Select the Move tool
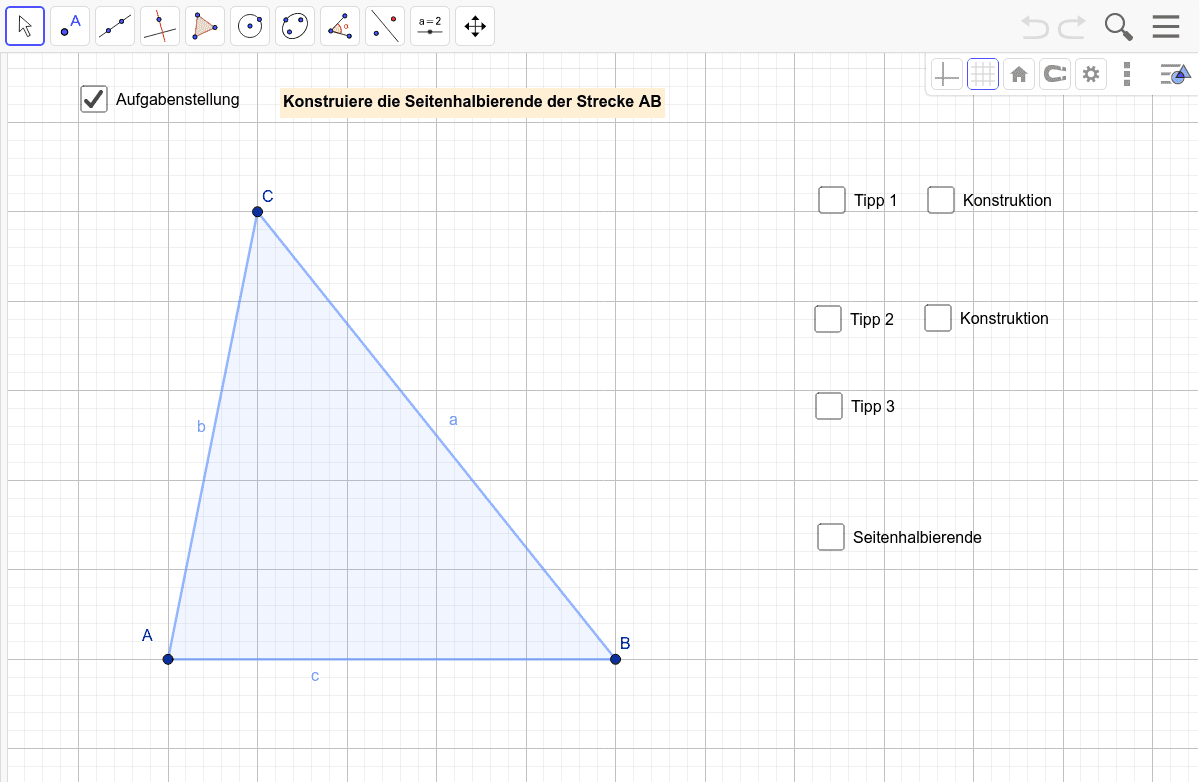Viewport: 1200px width, 784px height. pos(25,26)
